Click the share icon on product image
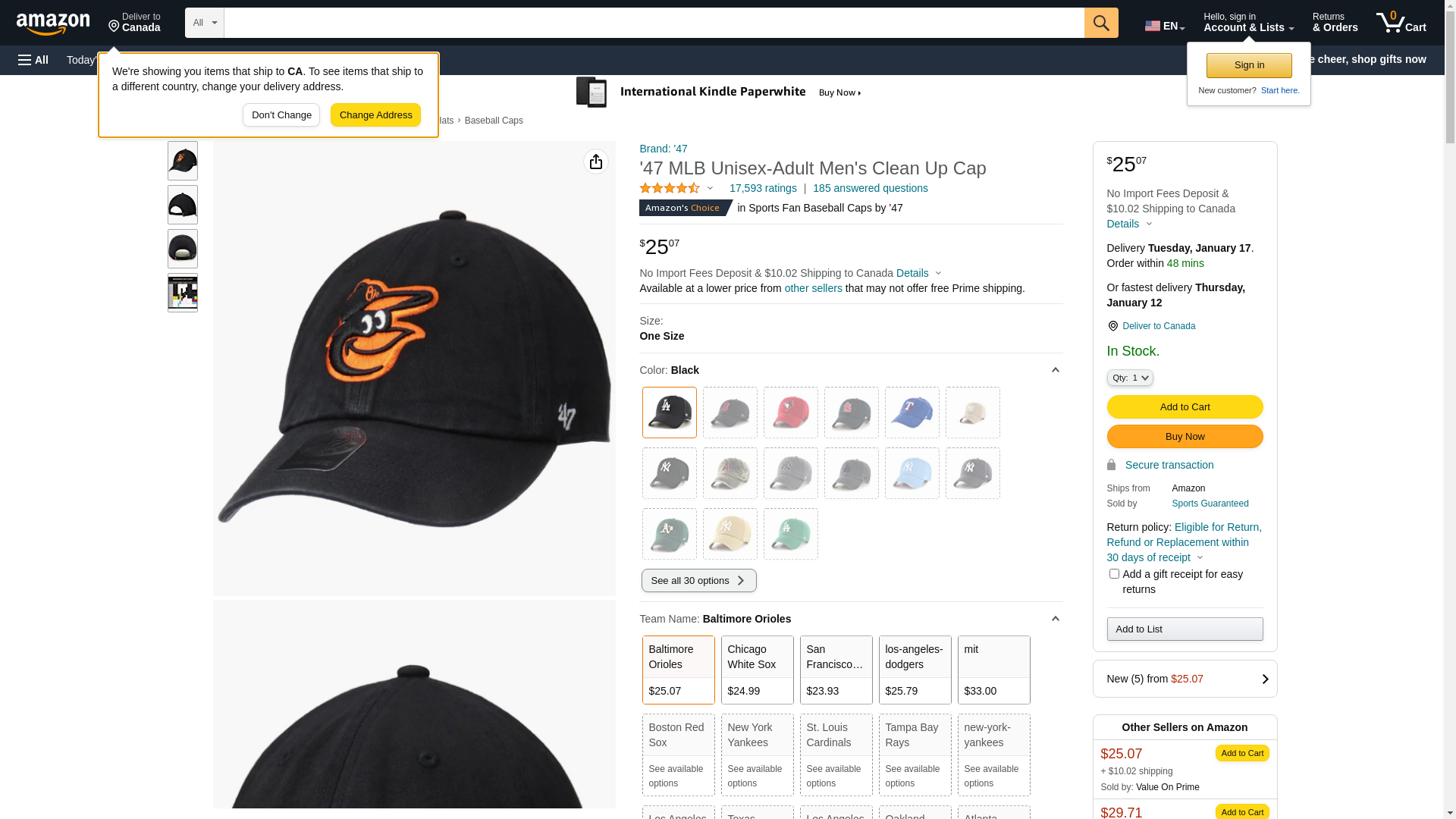The image size is (1456, 819). coord(596,162)
